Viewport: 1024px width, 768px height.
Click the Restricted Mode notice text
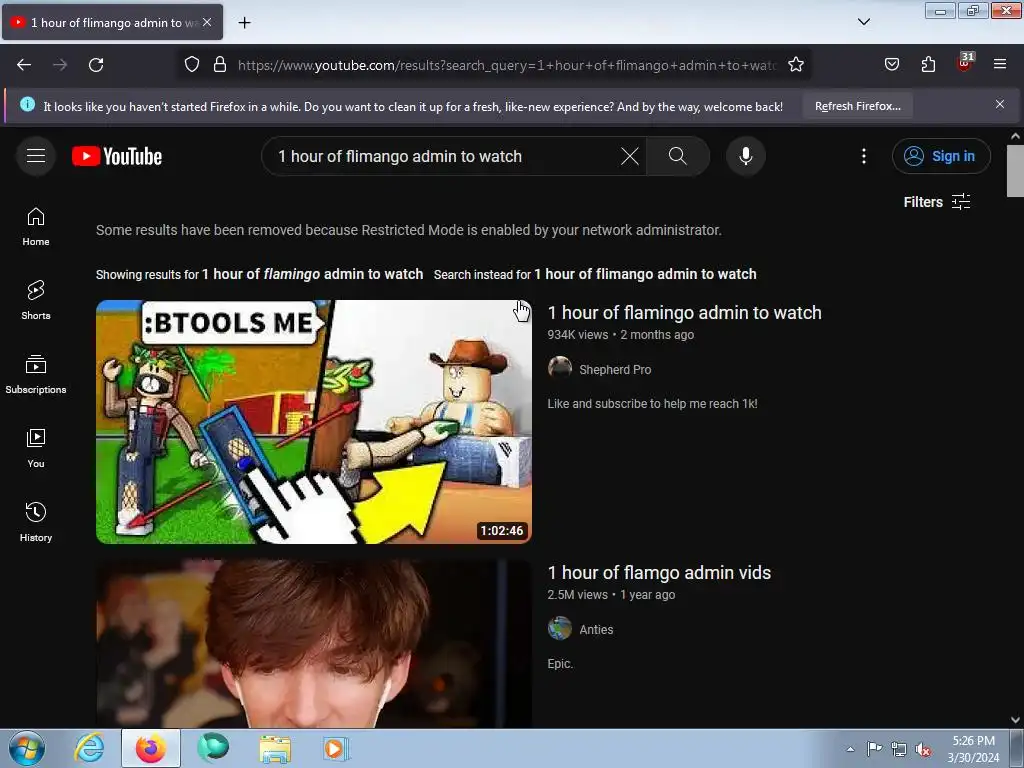point(409,230)
